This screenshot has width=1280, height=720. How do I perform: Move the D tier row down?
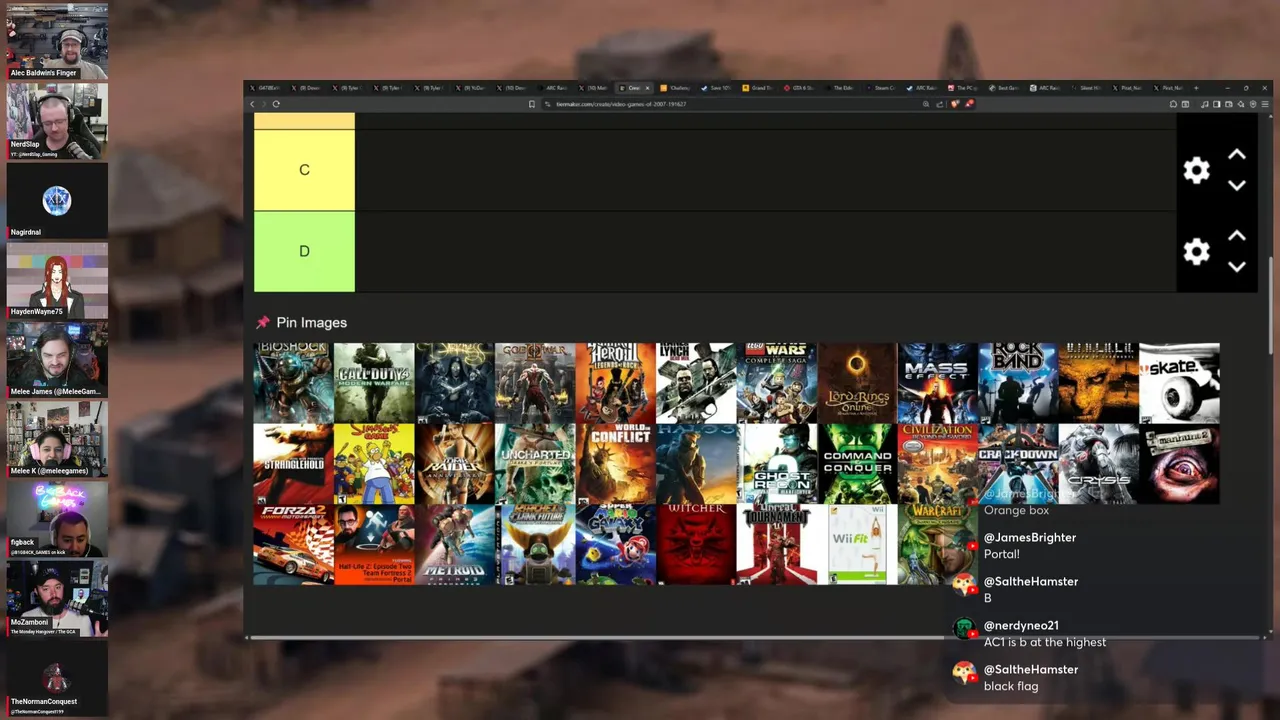pyautogui.click(x=1237, y=267)
